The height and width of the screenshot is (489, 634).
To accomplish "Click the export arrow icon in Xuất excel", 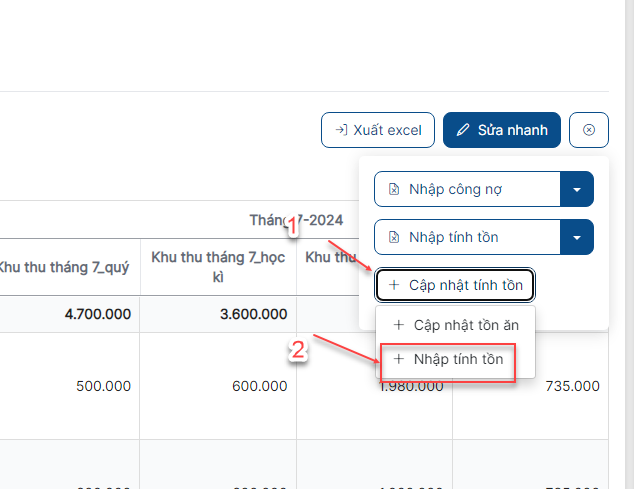I will [341, 130].
